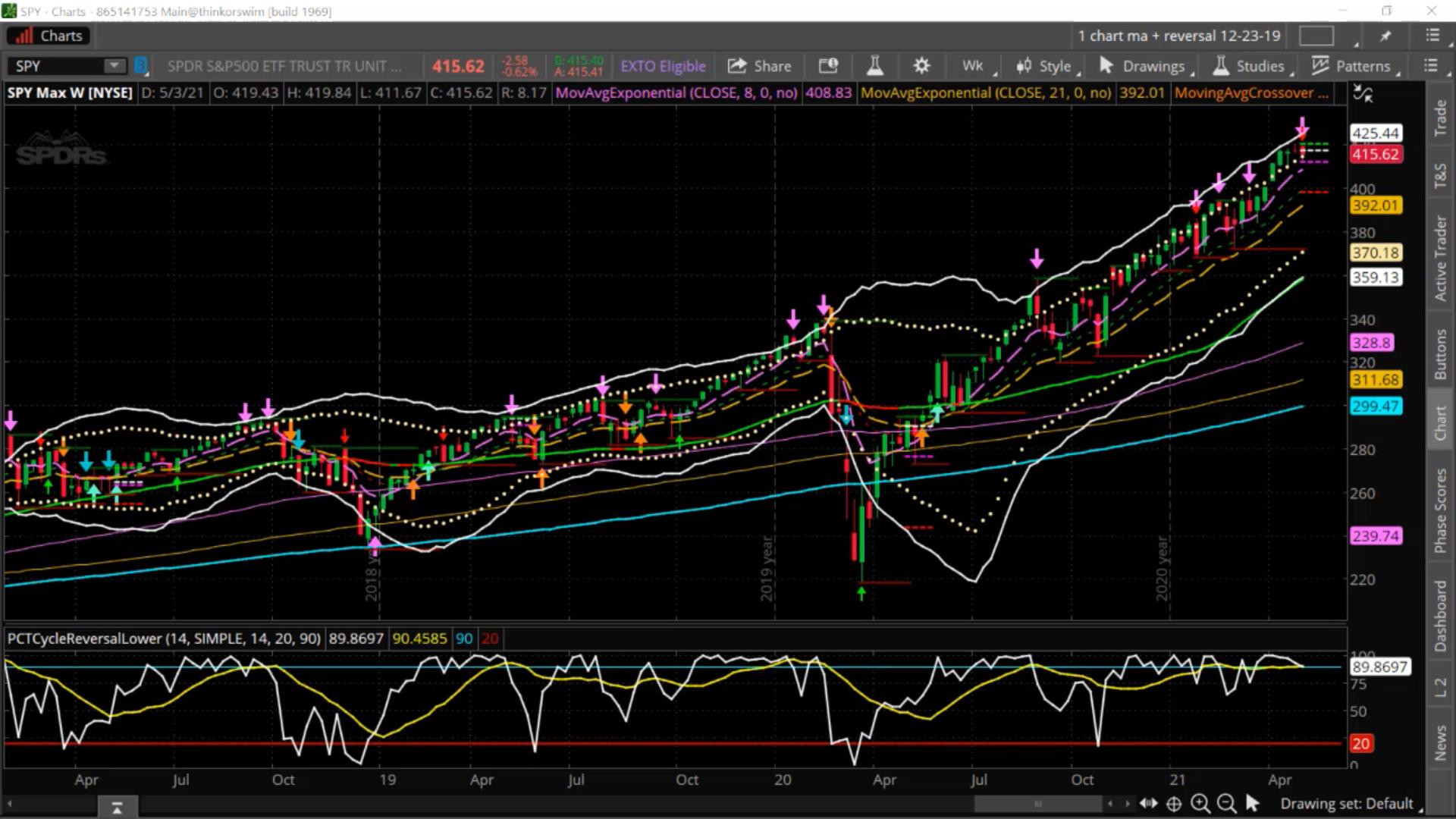Click the MovingAvgCrossover study label
The width and height of the screenshot is (1456, 819).
tap(1250, 93)
